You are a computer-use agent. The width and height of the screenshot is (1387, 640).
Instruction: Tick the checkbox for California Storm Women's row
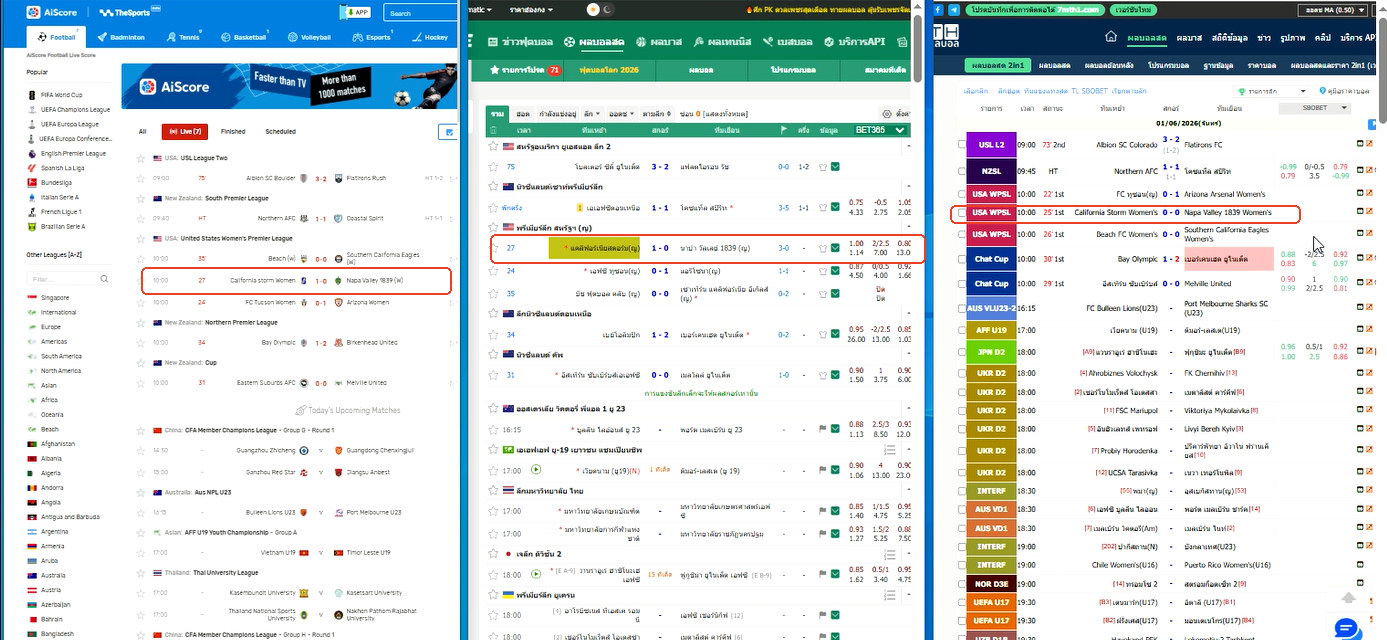(962, 213)
